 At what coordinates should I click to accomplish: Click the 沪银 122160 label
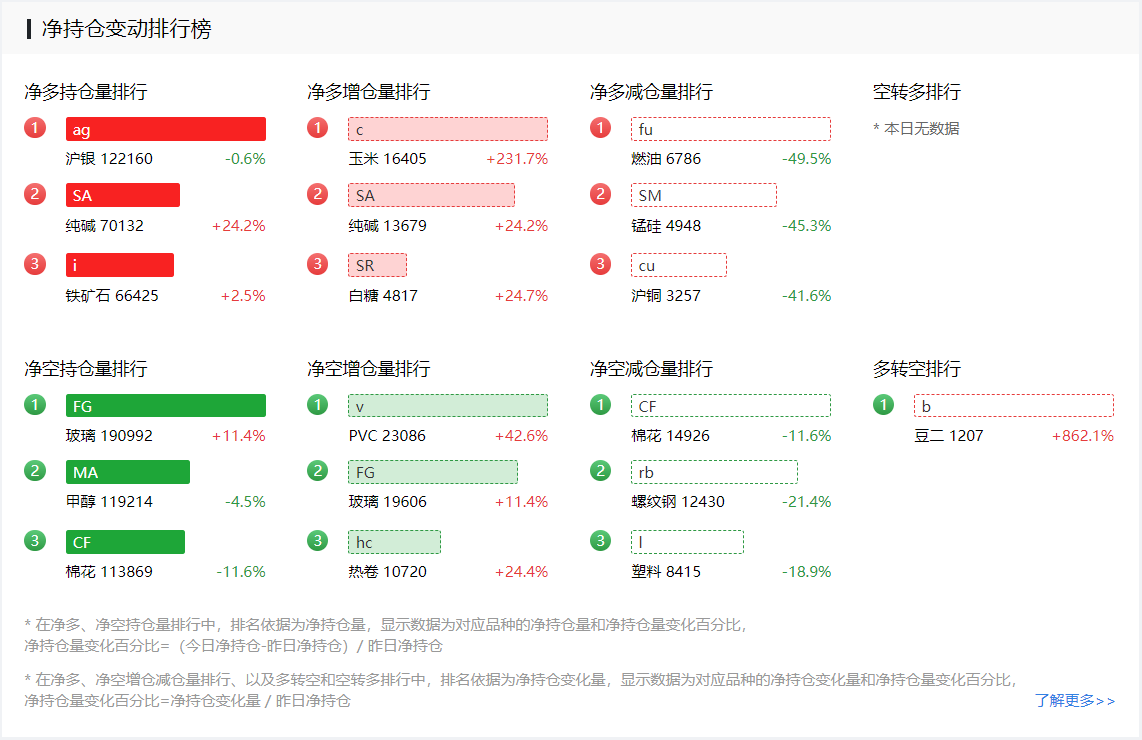[109, 159]
